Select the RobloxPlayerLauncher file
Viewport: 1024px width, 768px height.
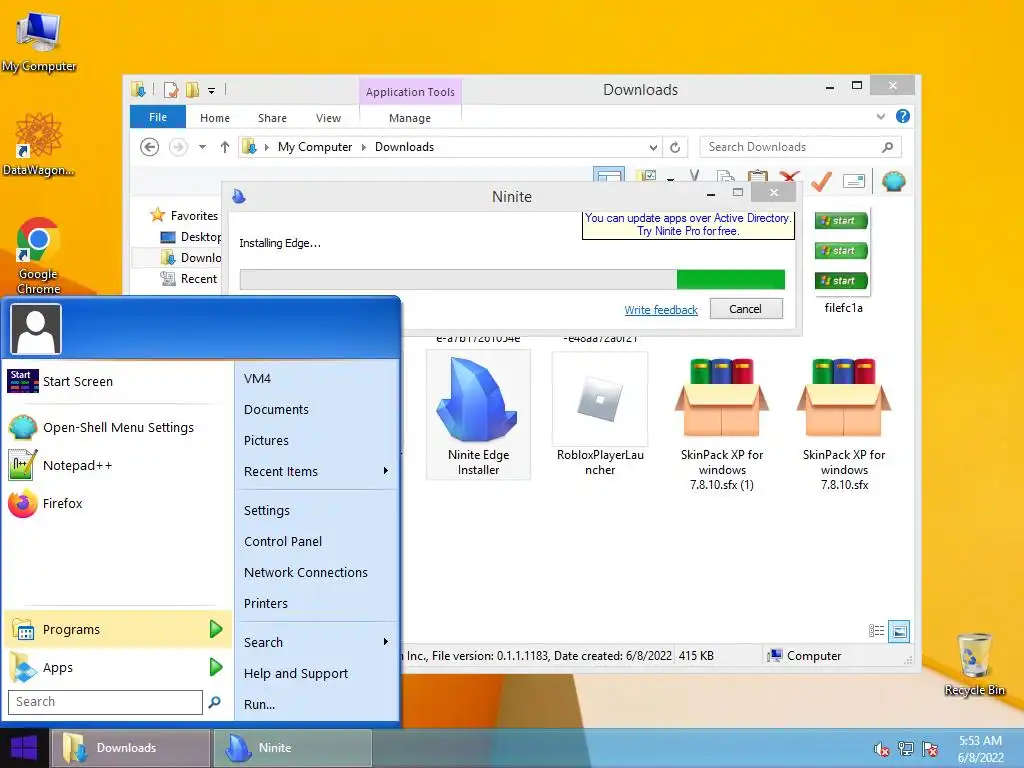600,415
